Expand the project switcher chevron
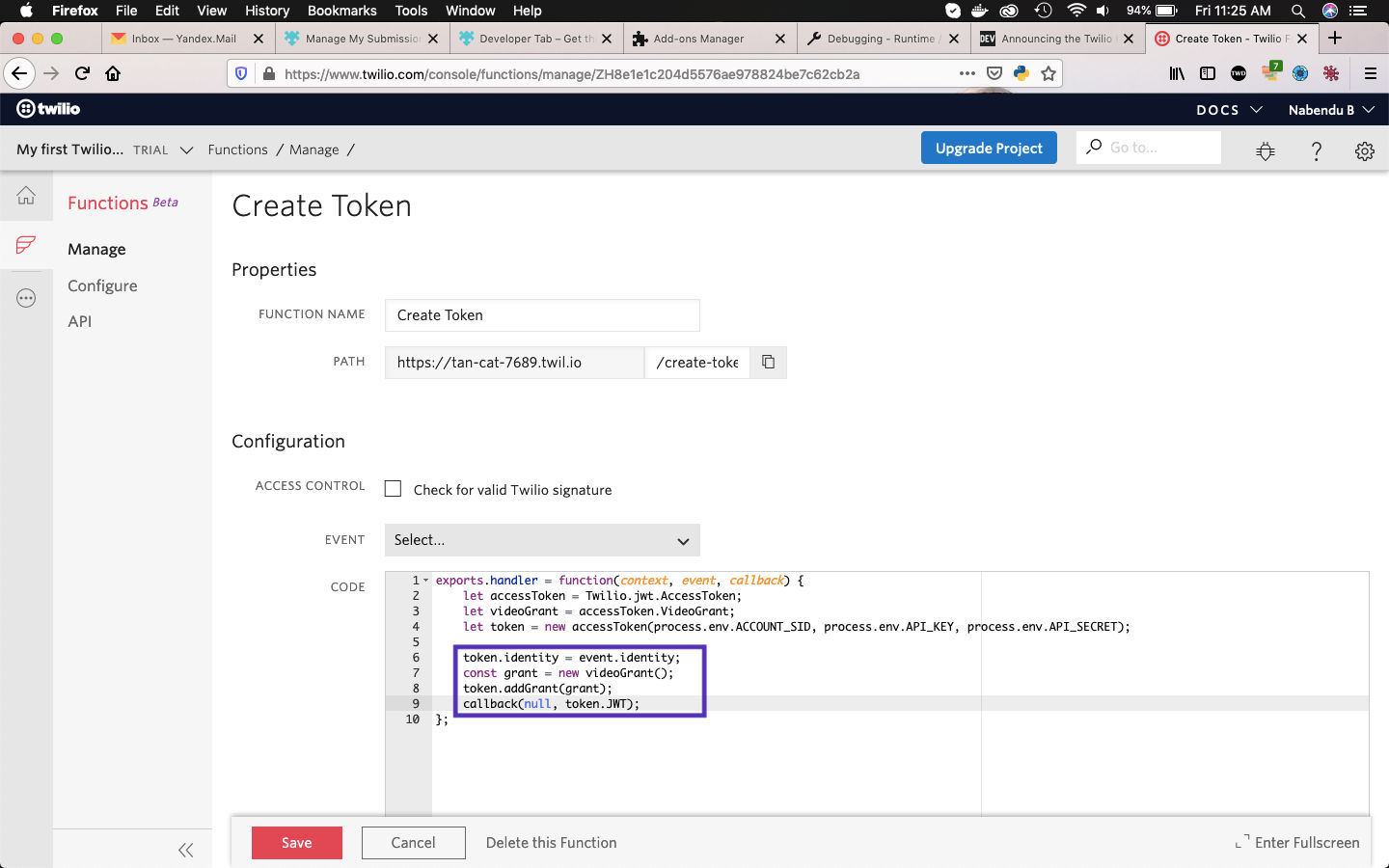The height and width of the screenshot is (868, 1389). [x=187, y=149]
